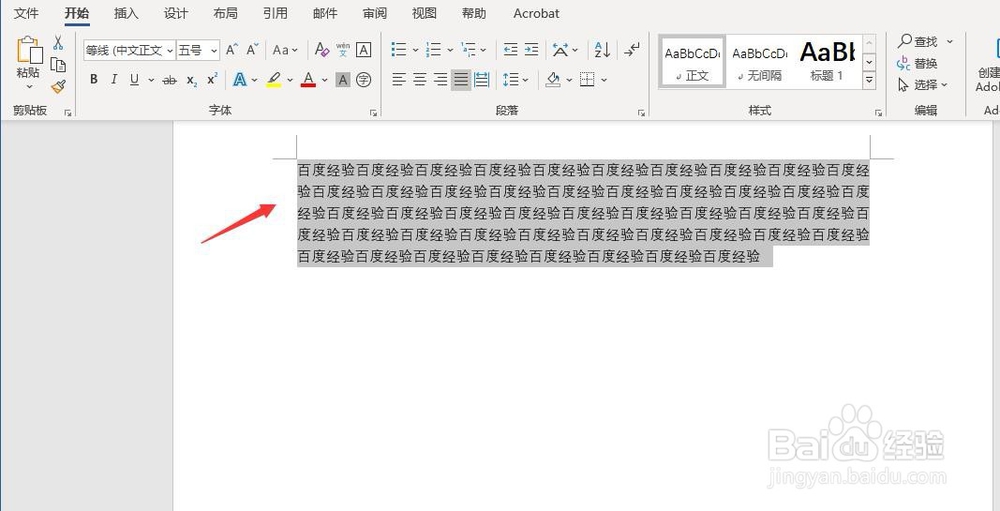Increase font size with A^ icon
Viewport: 1000px width, 511px height.
[232, 50]
